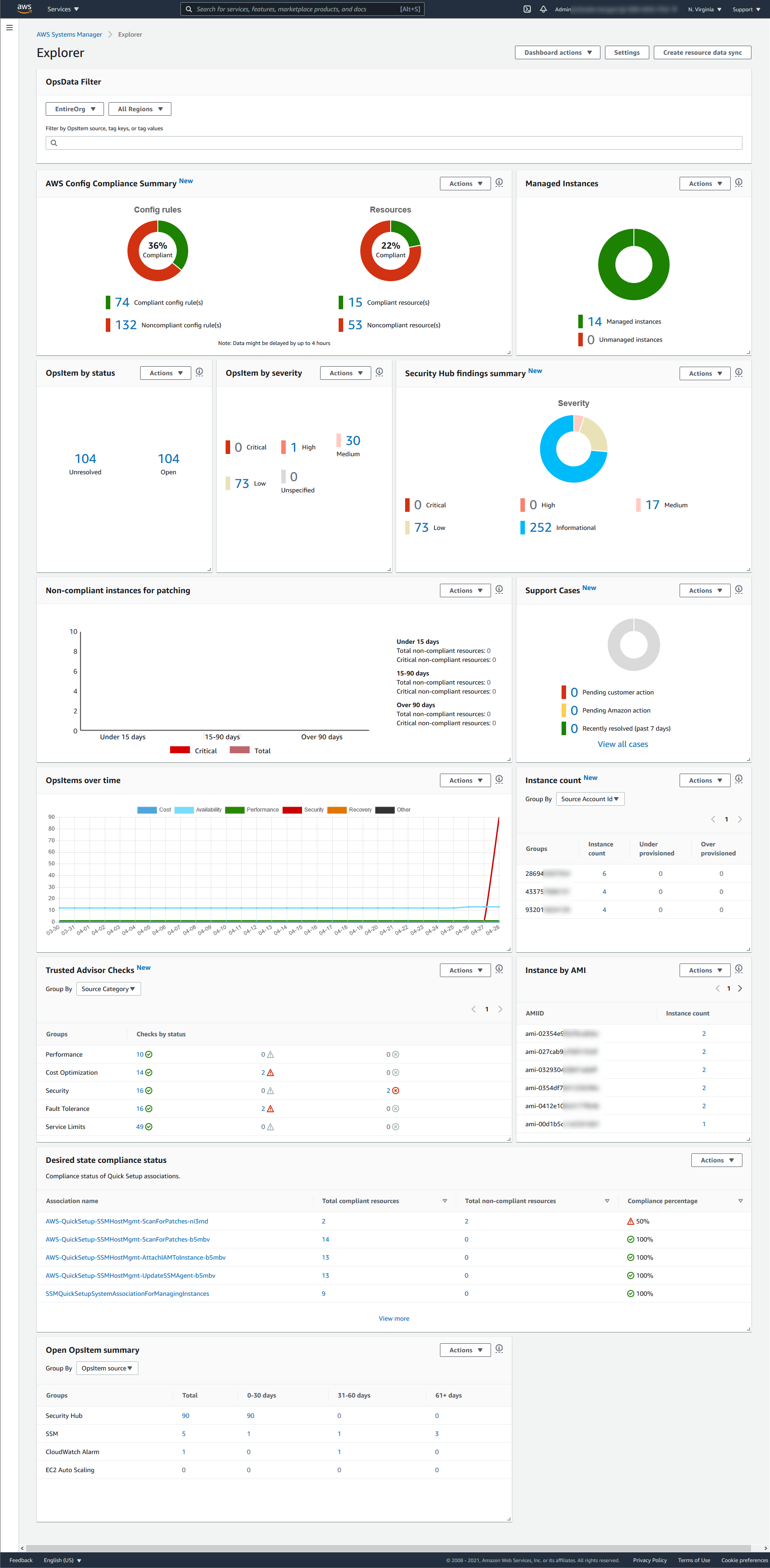Open Source Category group-by dropdown
The image size is (770, 1568).
click(109, 989)
